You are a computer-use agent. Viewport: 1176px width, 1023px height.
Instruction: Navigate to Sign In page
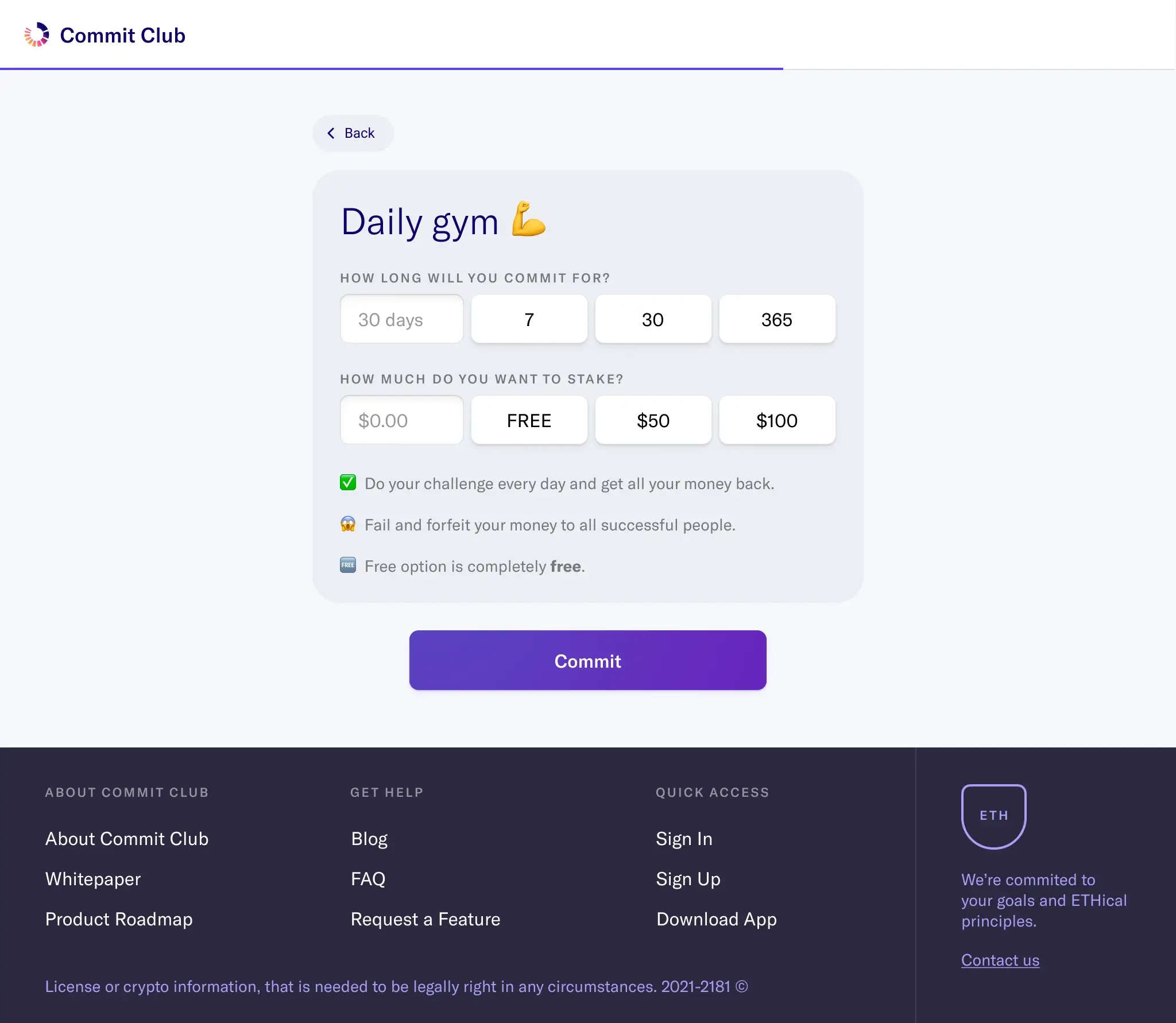pos(684,837)
